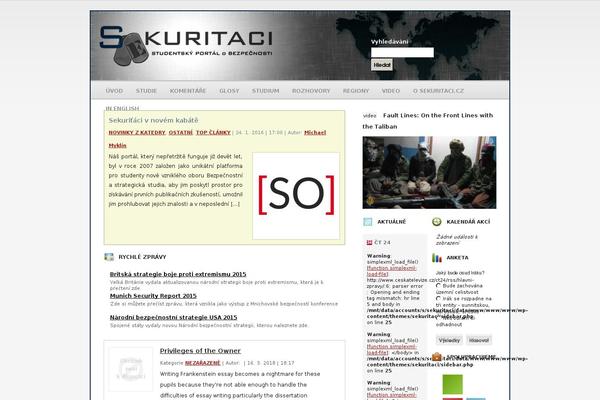600x400 pixels.
Task: Click the ANKETA heading text
Action: tap(457, 258)
